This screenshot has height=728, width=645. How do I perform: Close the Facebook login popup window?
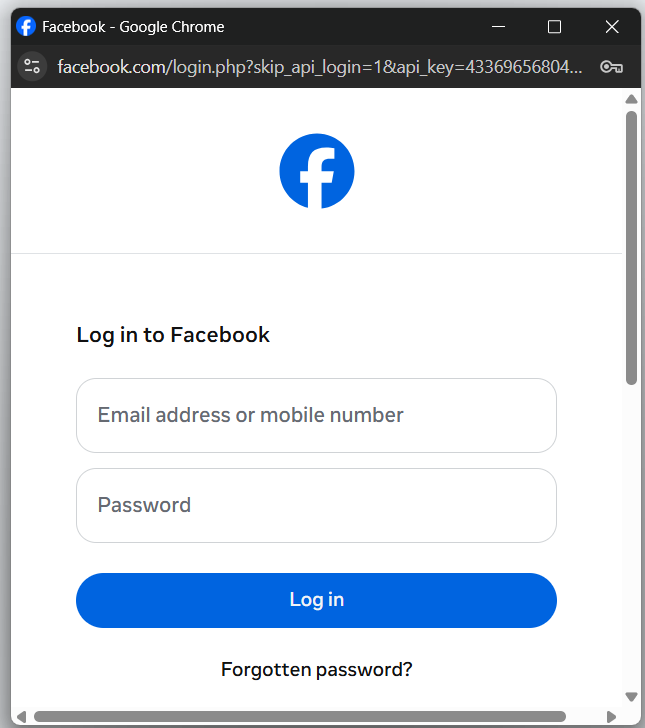[612, 27]
